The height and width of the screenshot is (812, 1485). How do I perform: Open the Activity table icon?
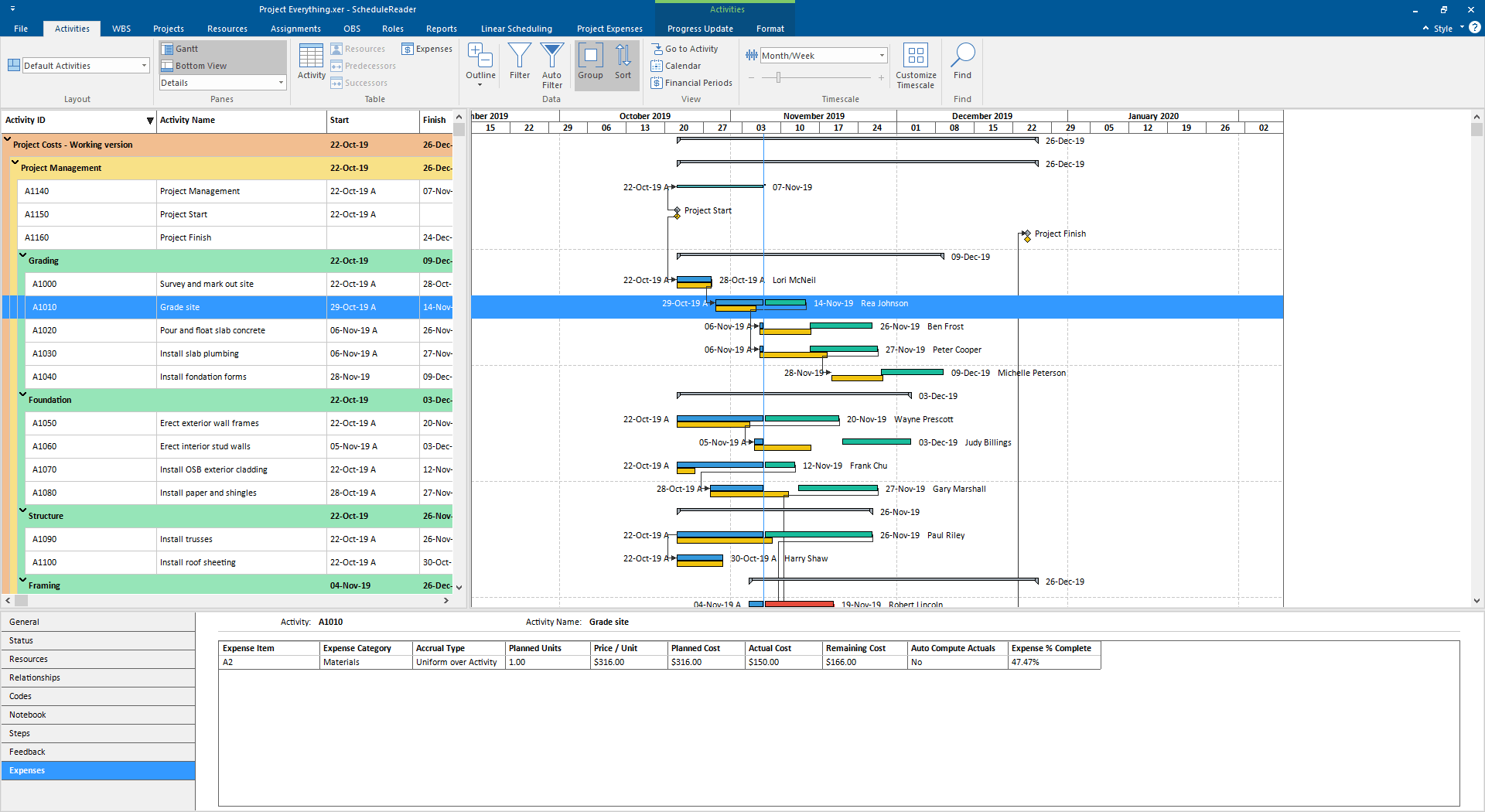pyautogui.click(x=311, y=56)
